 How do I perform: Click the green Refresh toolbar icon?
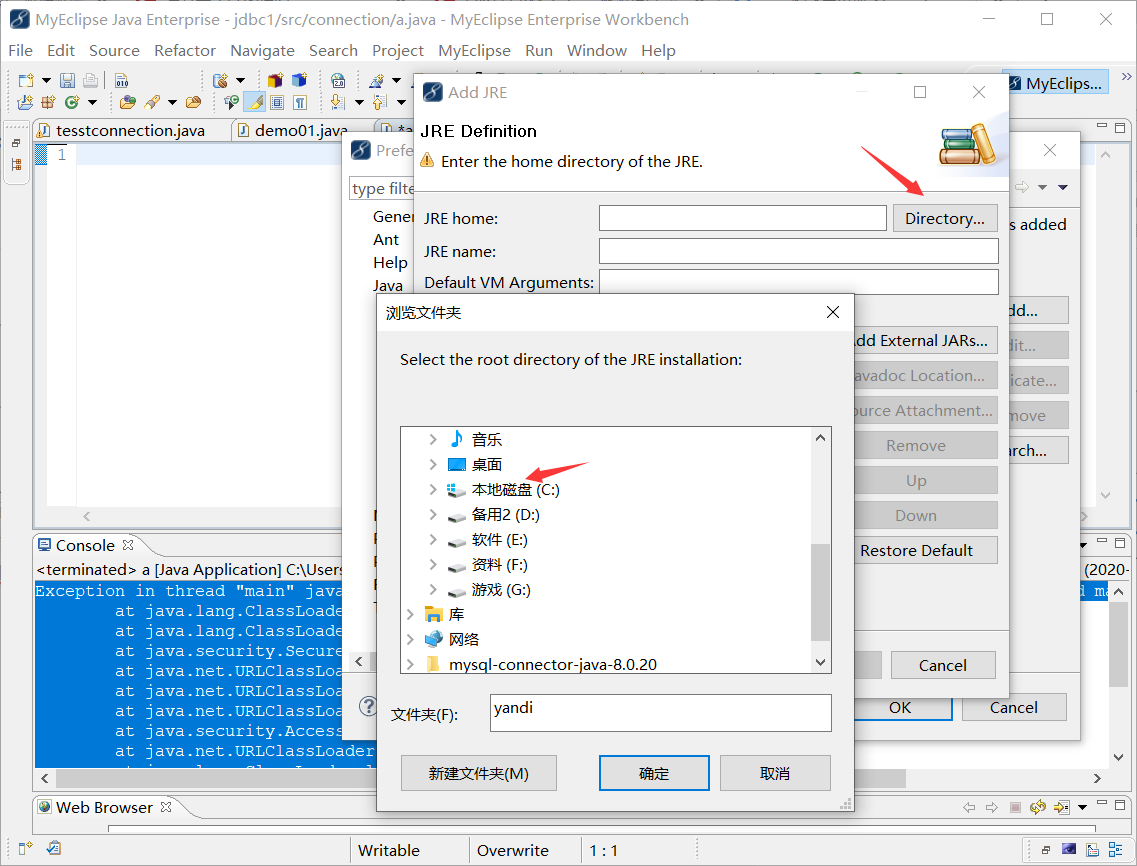click(70, 101)
